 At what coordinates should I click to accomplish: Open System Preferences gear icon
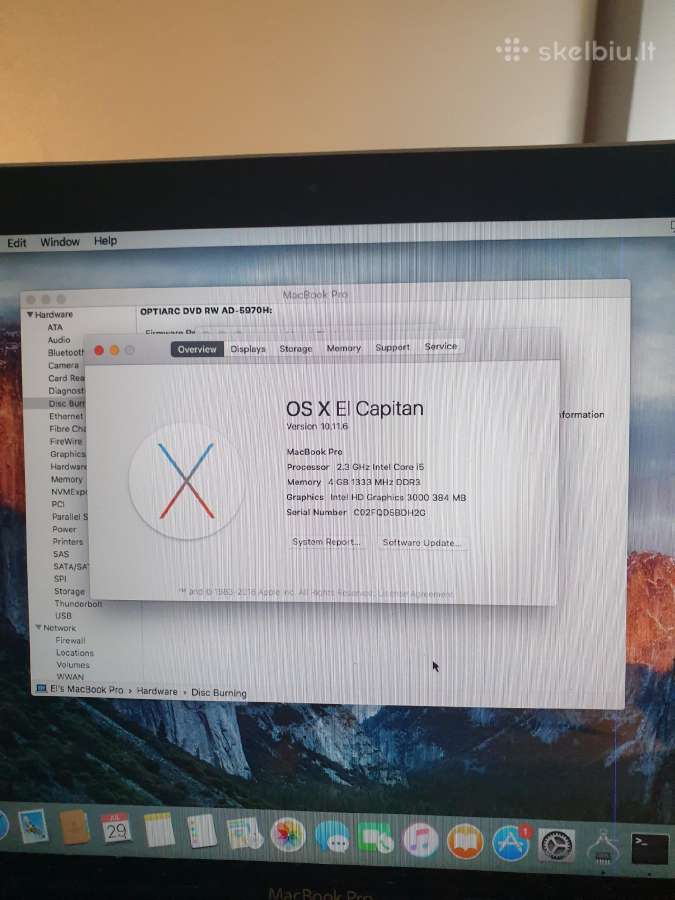(556, 845)
